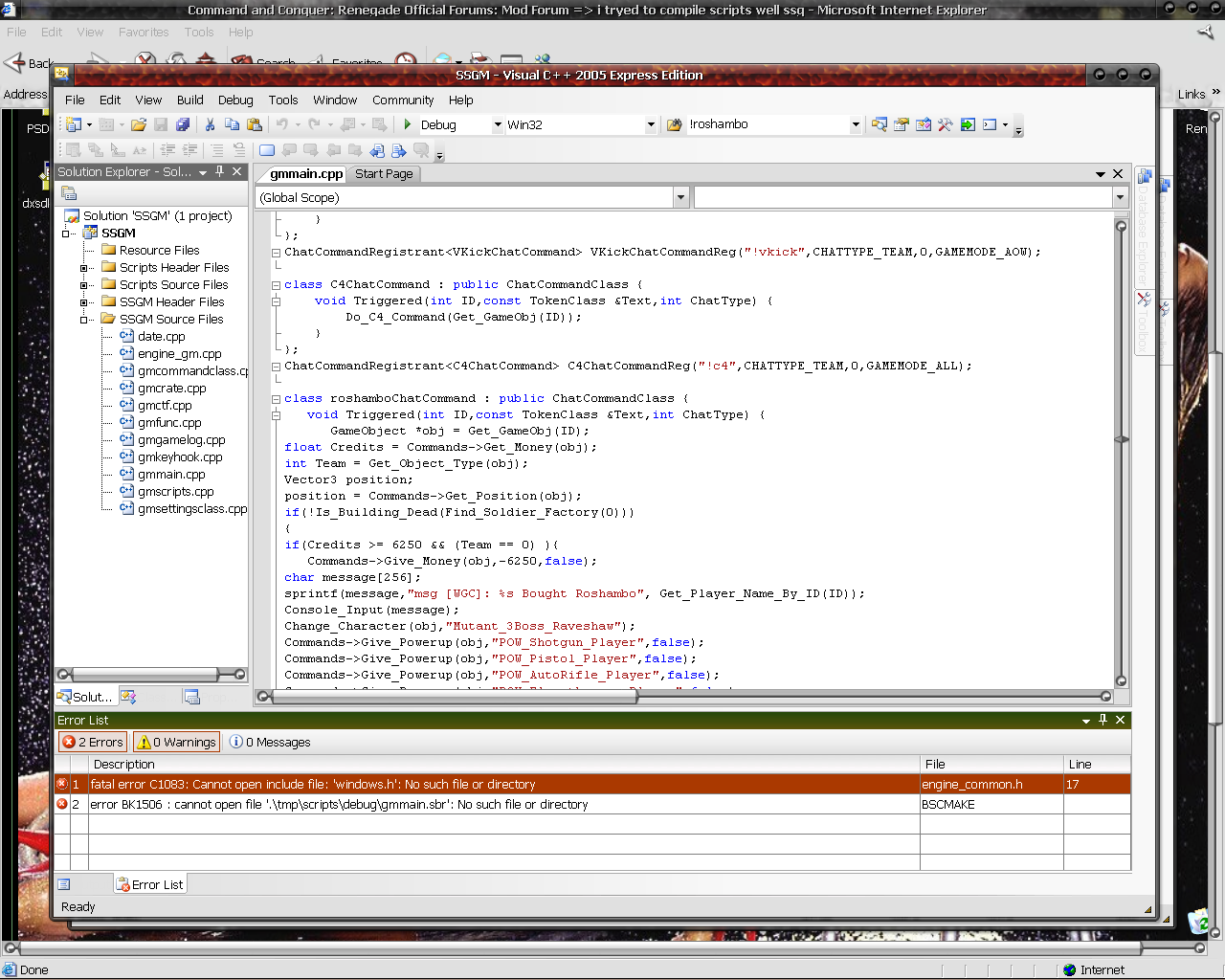The width and height of the screenshot is (1225, 980).
Task: Toggle the 0 Warnings filter button
Action: [176, 742]
